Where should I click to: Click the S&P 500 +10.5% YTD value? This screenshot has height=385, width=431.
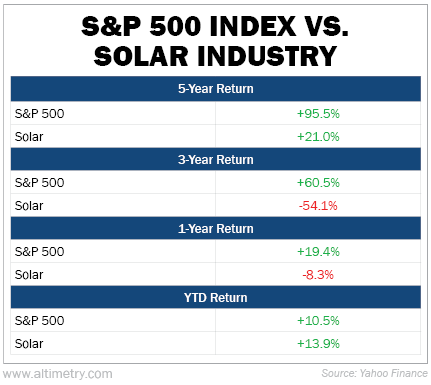318,321
